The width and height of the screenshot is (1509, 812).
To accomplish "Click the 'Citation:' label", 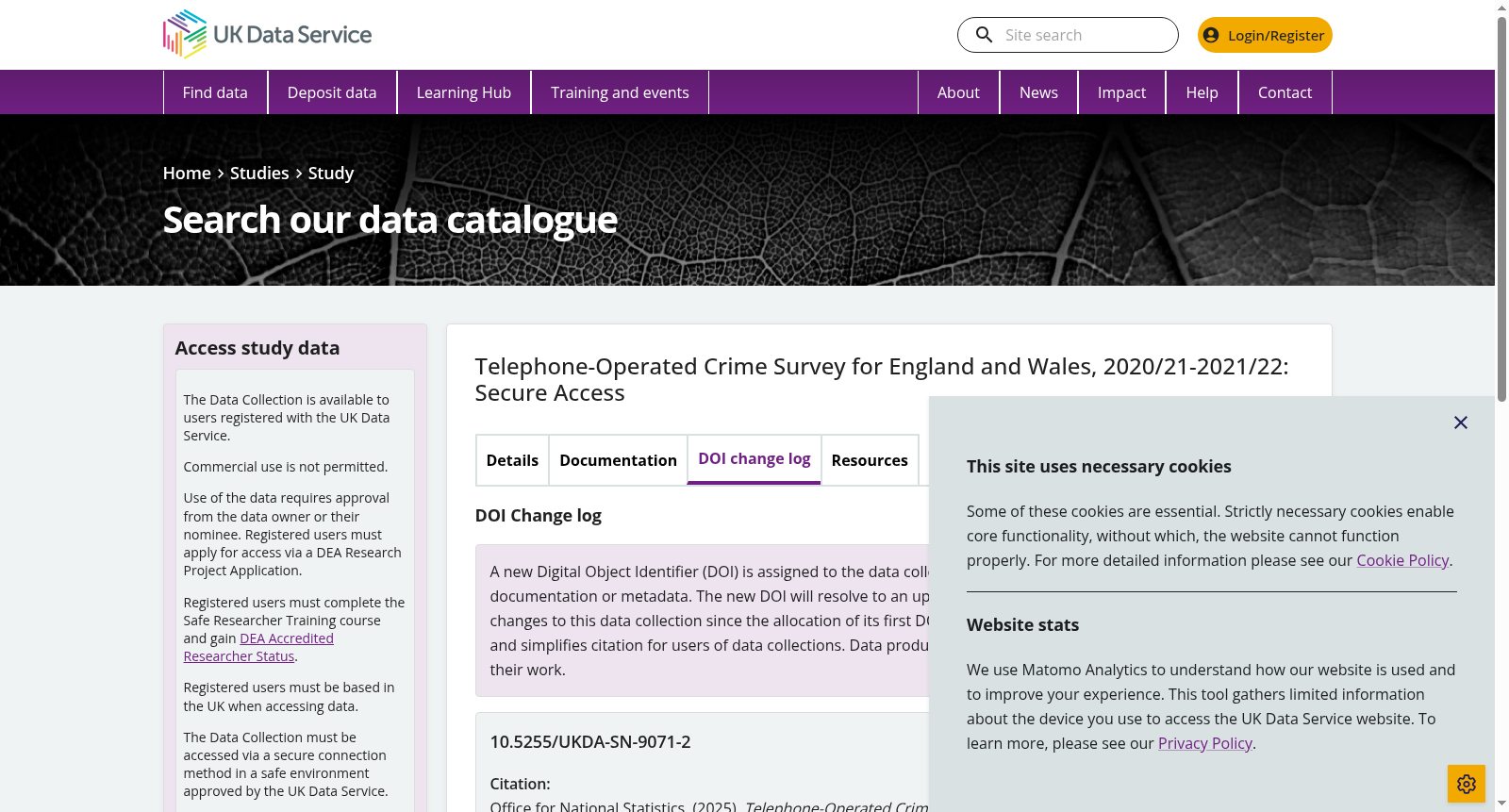I will click(x=521, y=784).
